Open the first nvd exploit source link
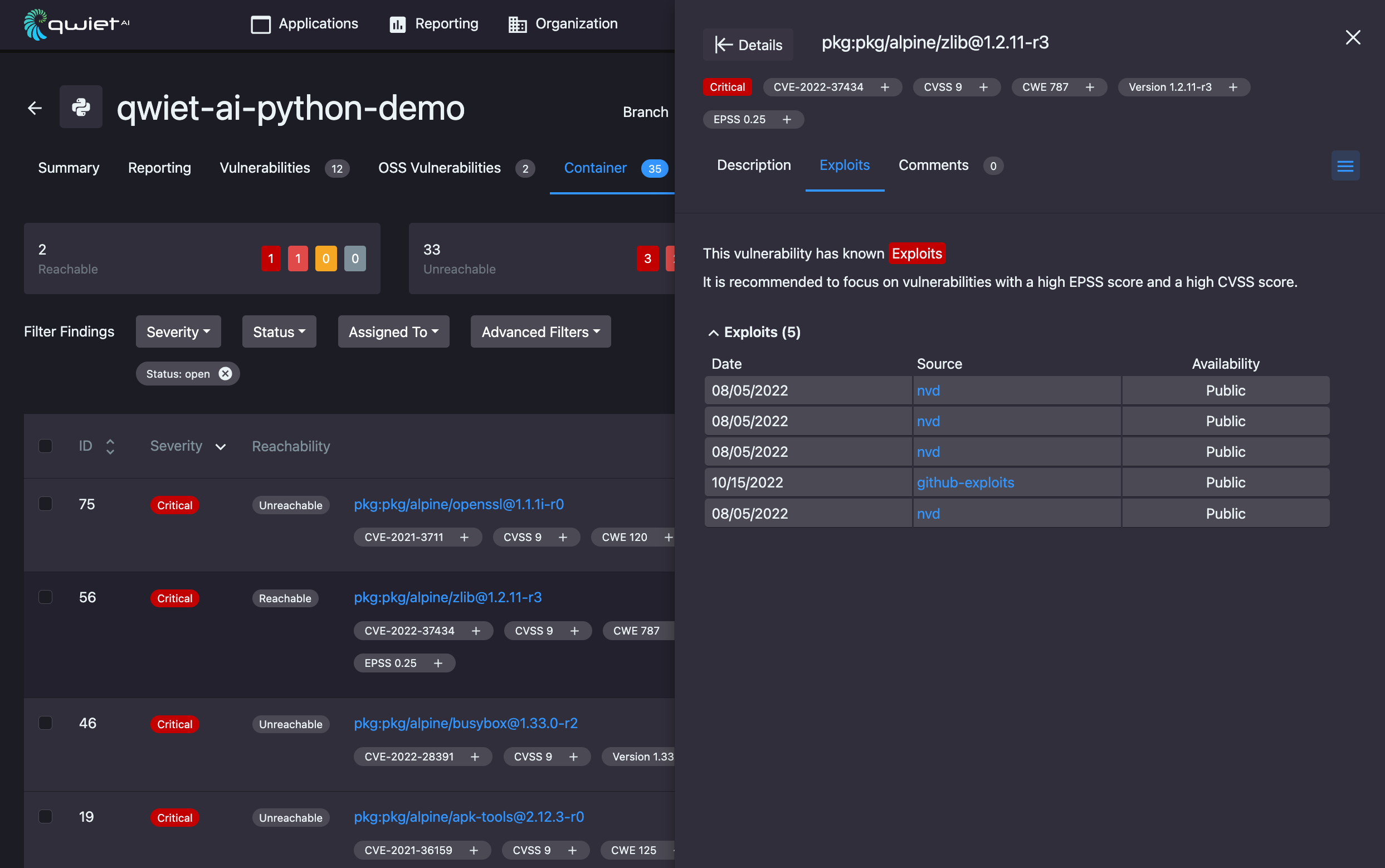1385x868 pixels. coord(928,391)
